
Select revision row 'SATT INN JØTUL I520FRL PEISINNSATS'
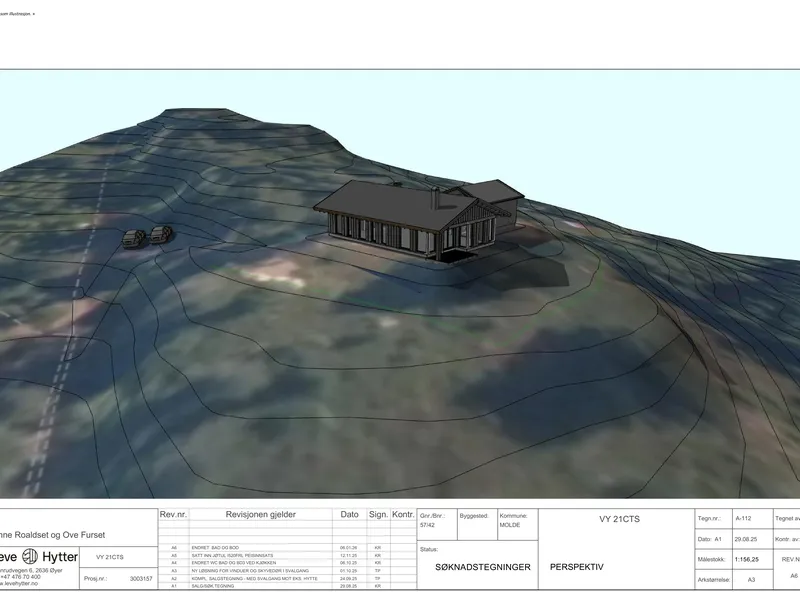(x=232, y=555)
